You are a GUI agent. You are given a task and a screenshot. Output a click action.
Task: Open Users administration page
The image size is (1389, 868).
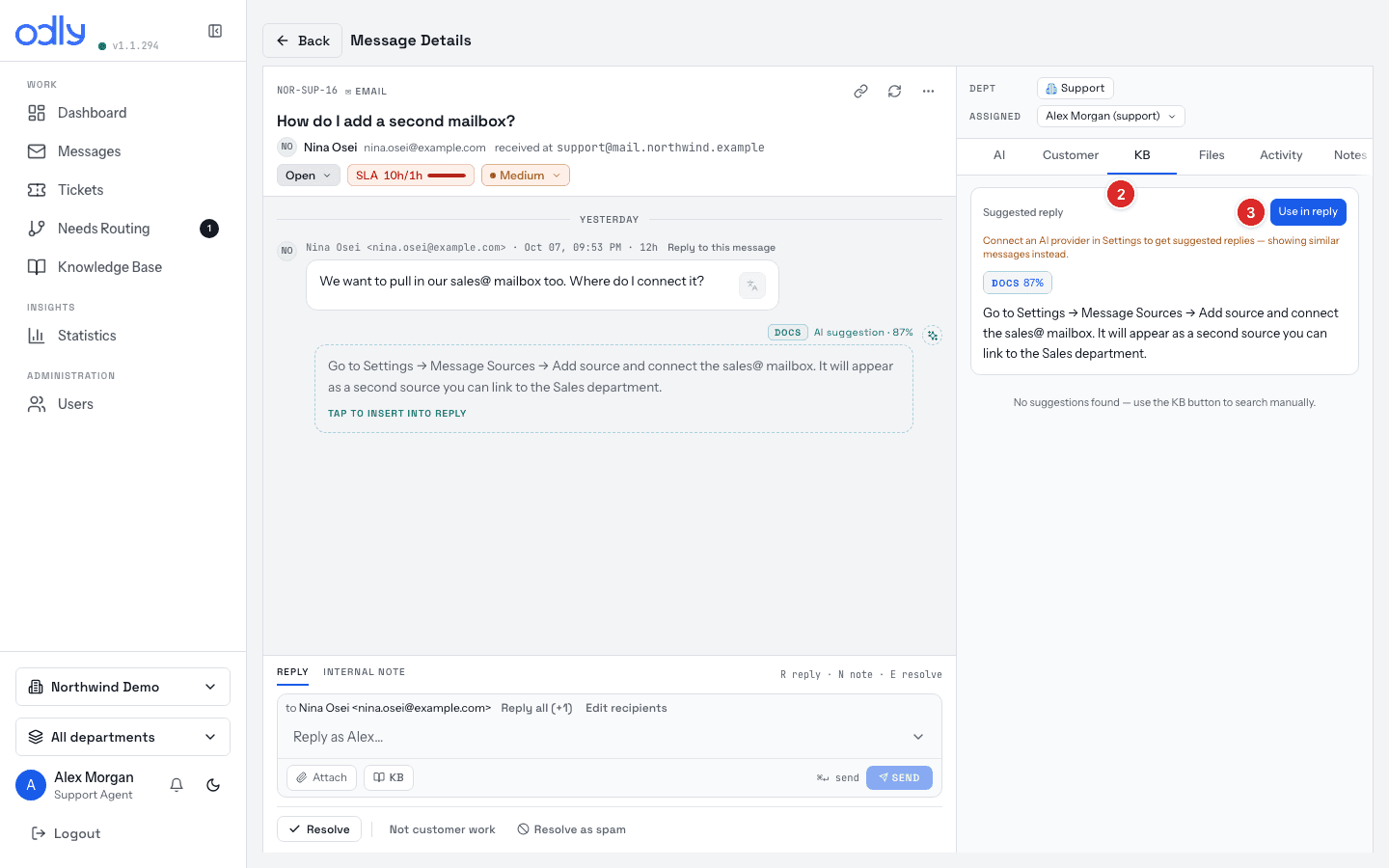click(x=123, y=404)
